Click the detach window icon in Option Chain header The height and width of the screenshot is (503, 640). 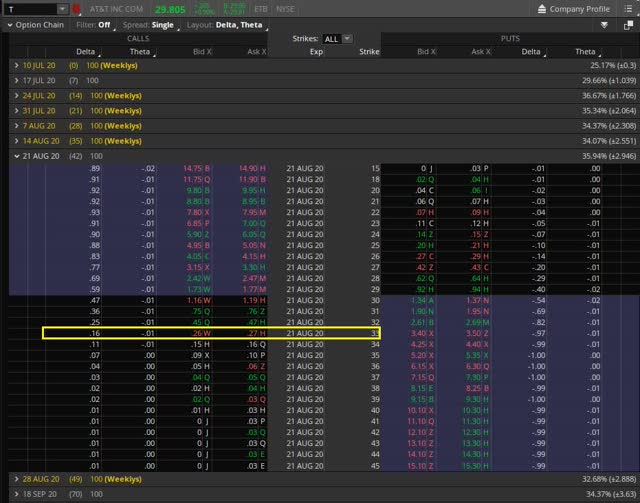(x=628, y=25)
